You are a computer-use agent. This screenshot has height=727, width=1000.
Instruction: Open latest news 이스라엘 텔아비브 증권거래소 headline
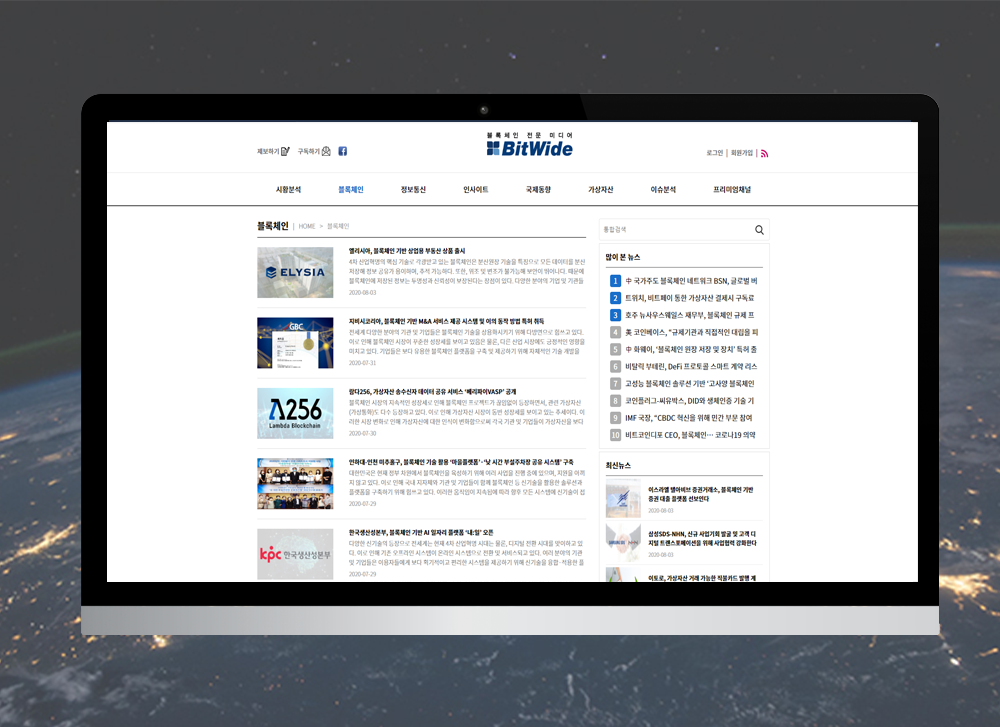pos(701,494)
